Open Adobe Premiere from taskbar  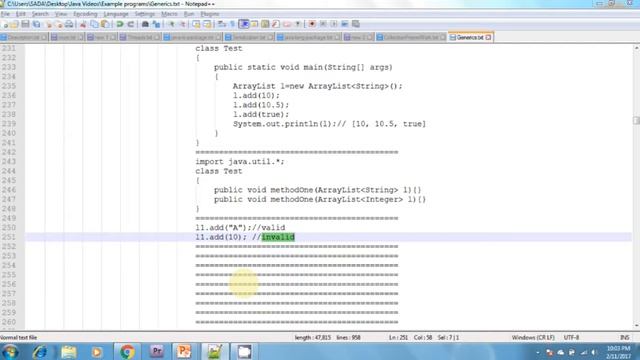(x=157, y=352)
